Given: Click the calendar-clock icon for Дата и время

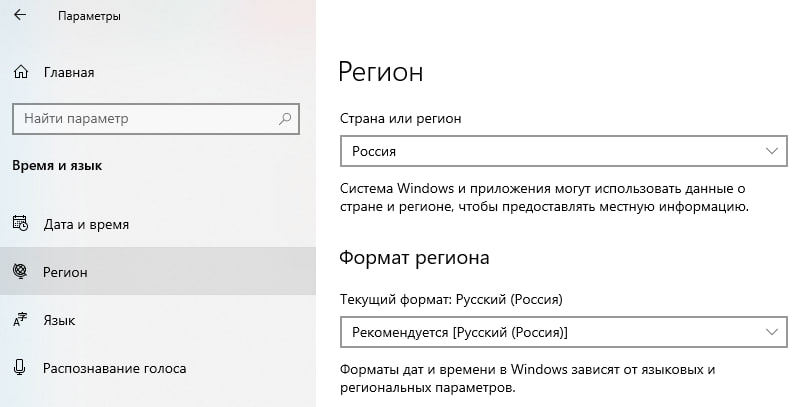Looking at the screenshot, I should pyautogui.click(x=21, y=224).
